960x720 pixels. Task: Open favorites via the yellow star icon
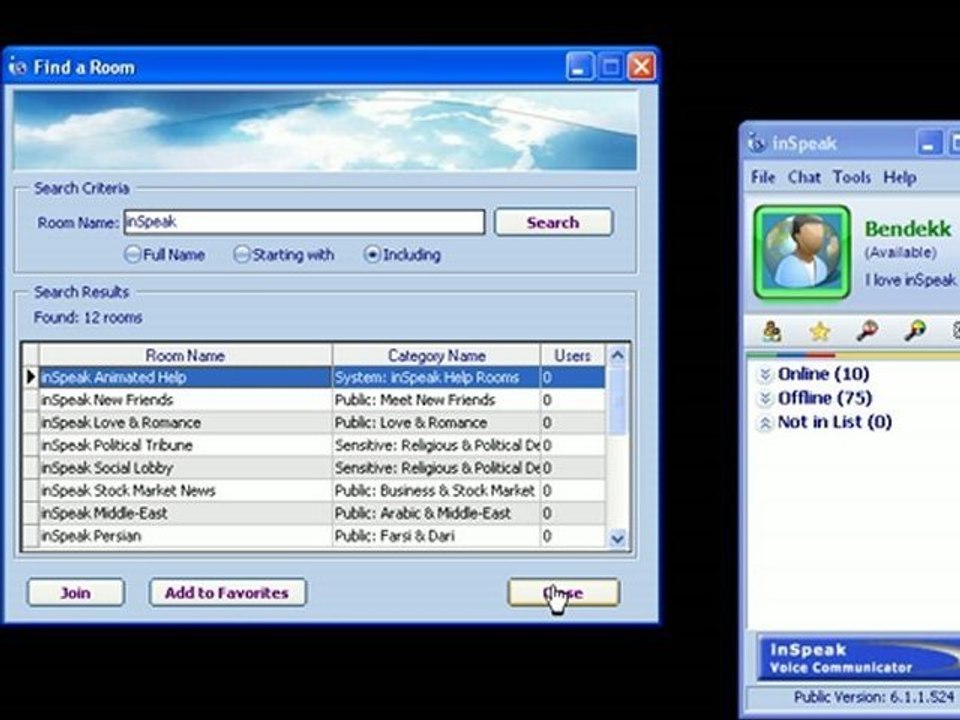(819, 331)
